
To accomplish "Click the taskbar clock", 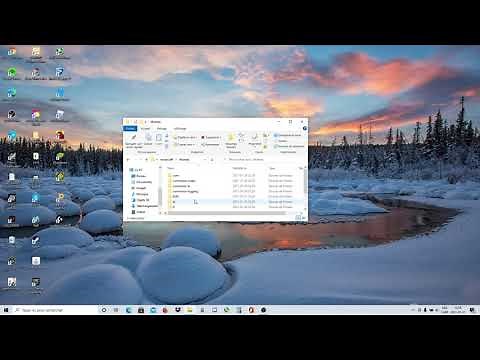I will click(x=458, y=310).
